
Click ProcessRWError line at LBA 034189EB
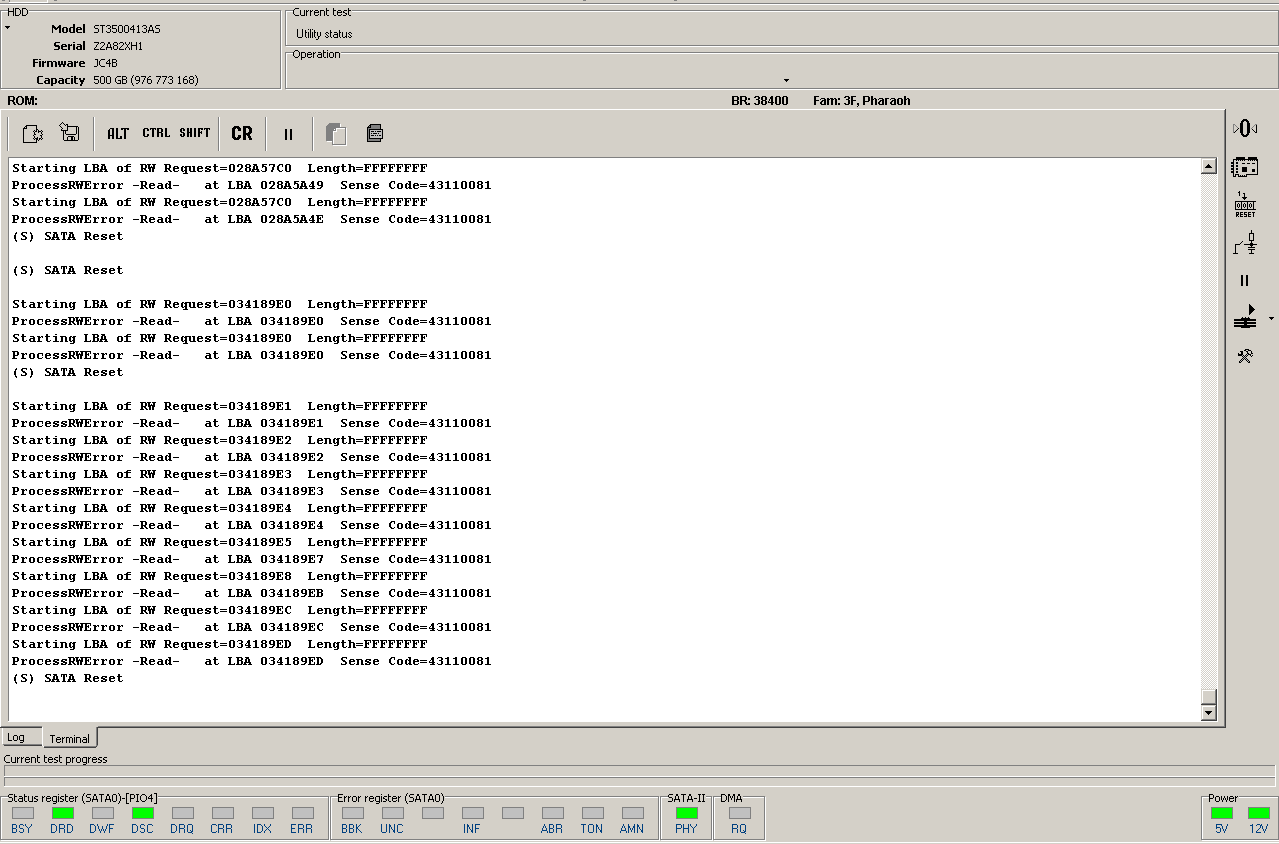(251, 593)
